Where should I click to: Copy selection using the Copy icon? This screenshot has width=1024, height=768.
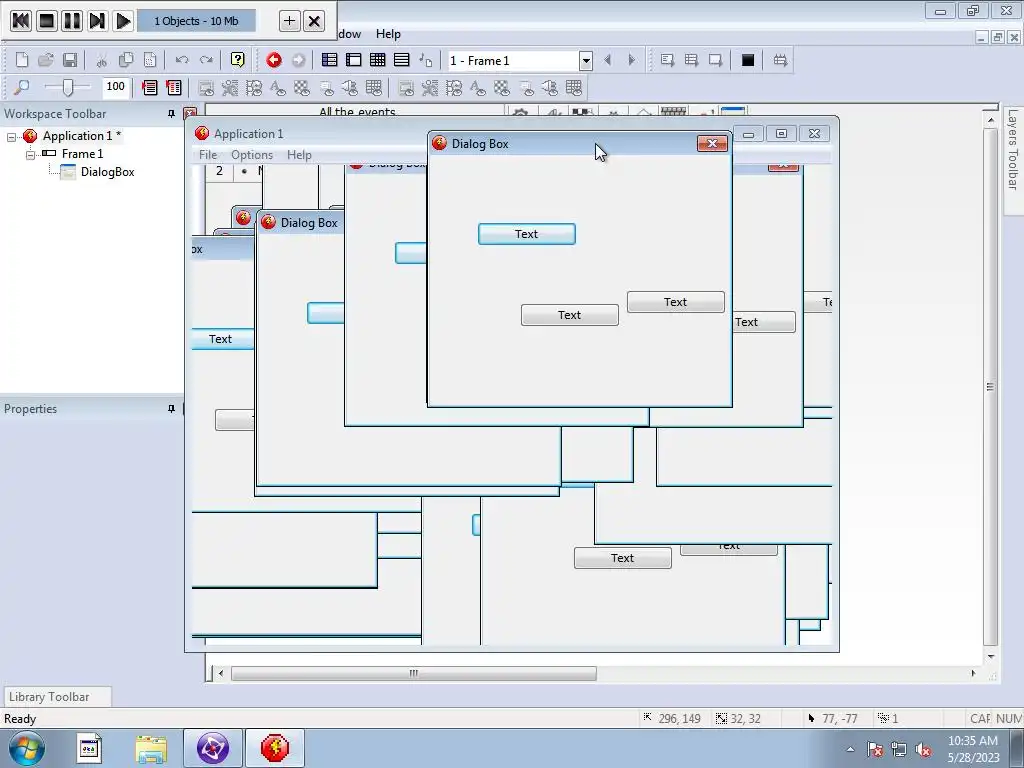pos(125,61)
